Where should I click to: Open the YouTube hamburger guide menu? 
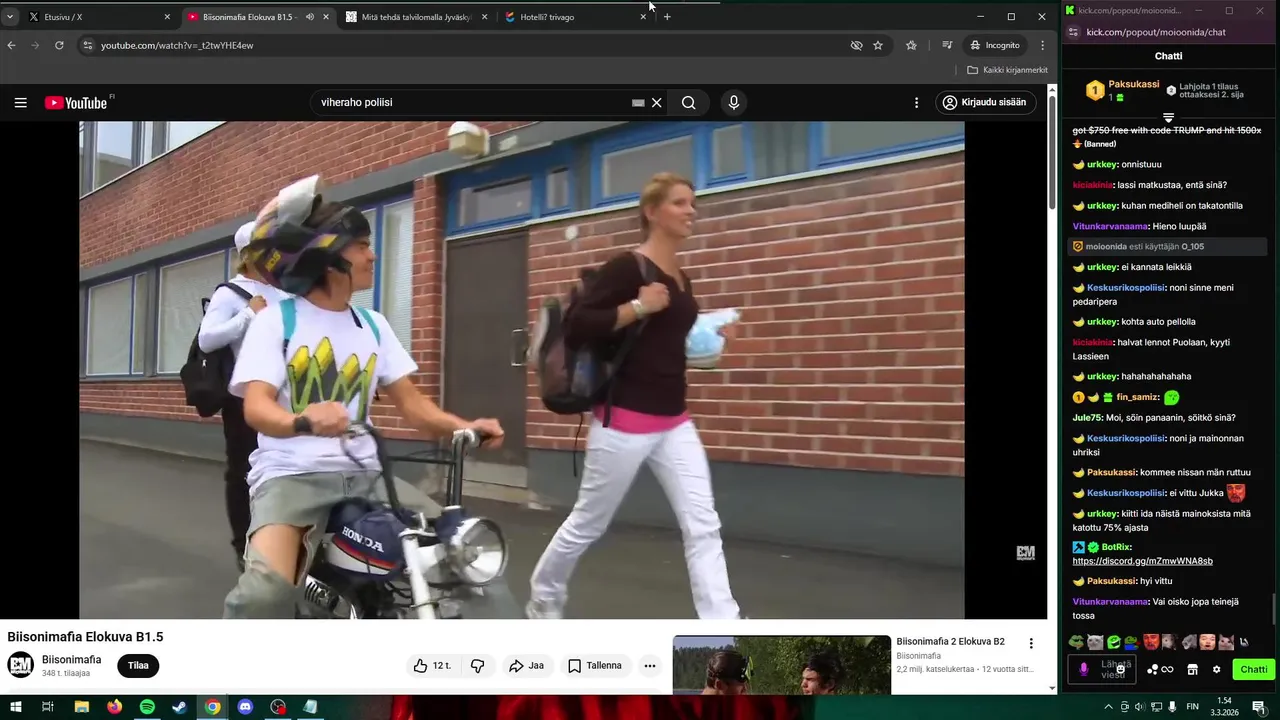[20, 102]
